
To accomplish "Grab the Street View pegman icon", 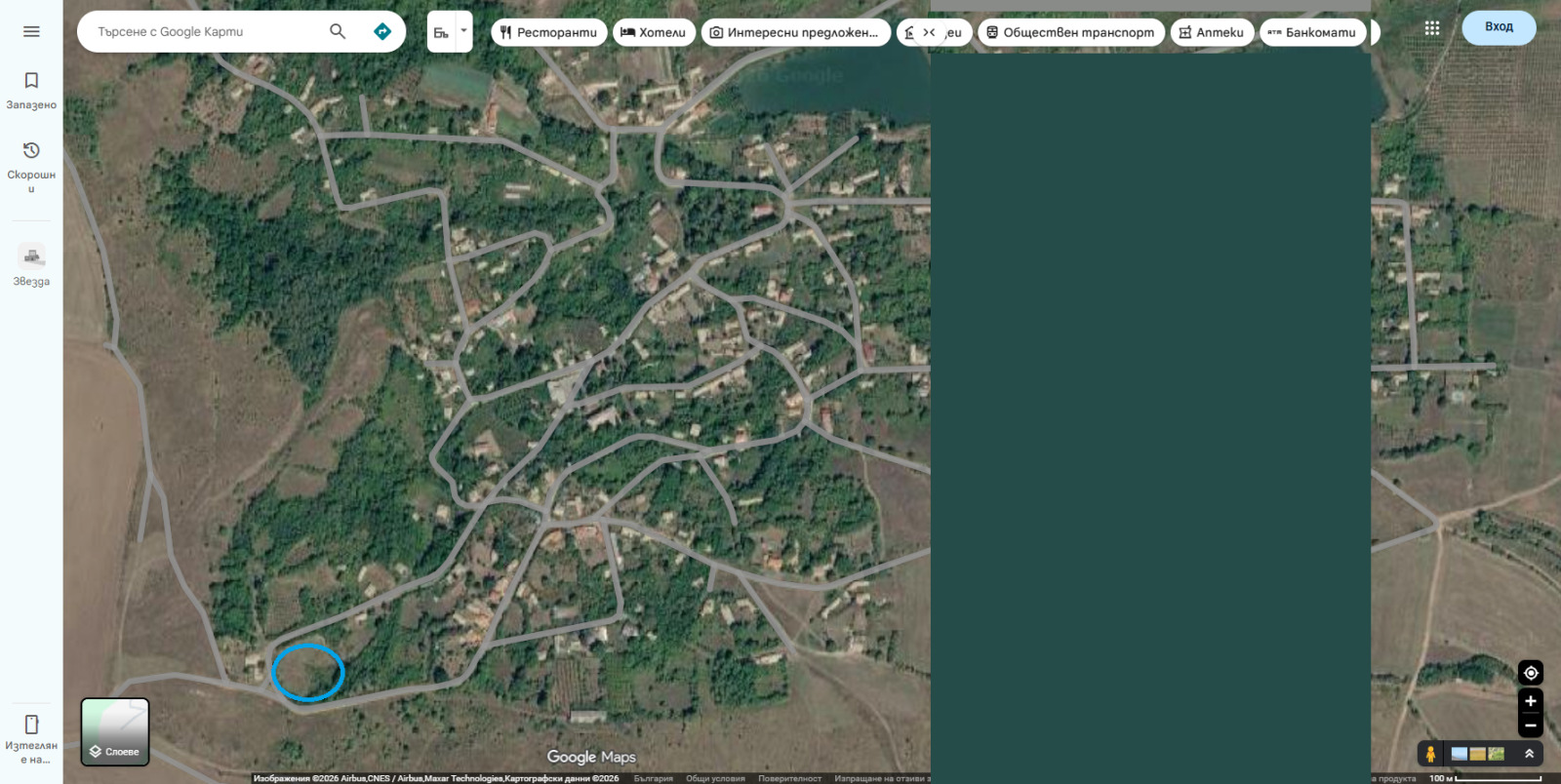I will pos(1430,754).
